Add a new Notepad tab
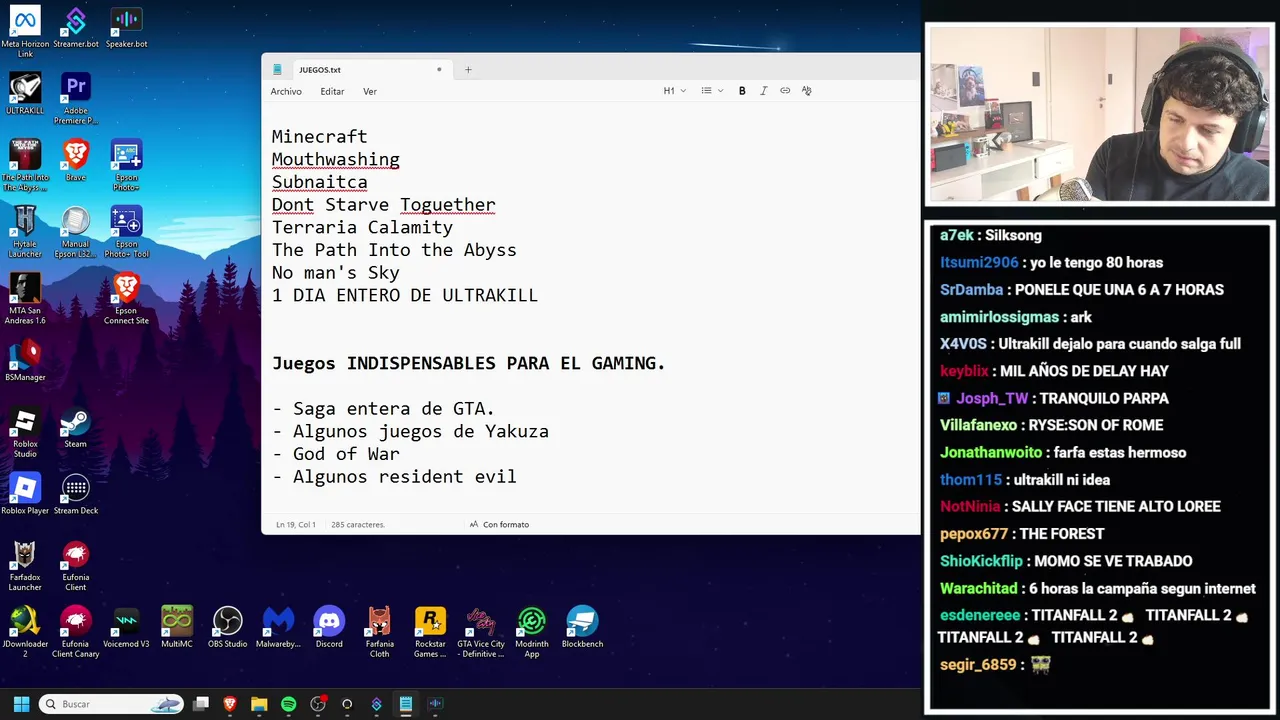 click(x=468, y=70)
